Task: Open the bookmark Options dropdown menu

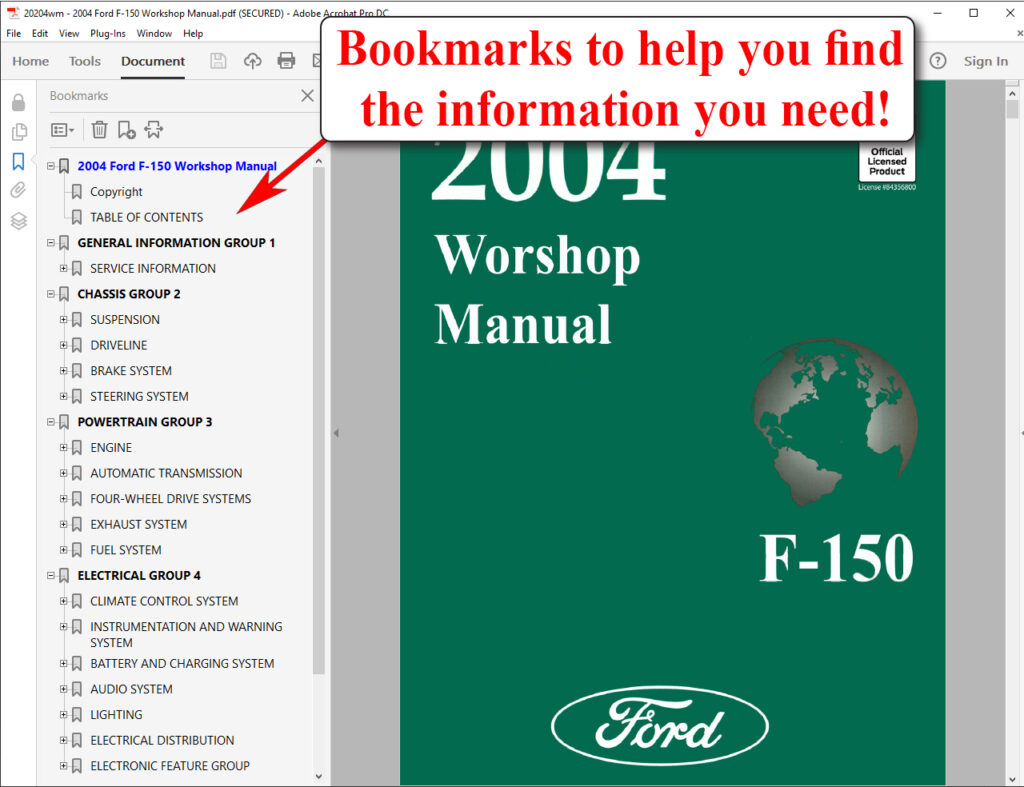Action: click(63, 130)
